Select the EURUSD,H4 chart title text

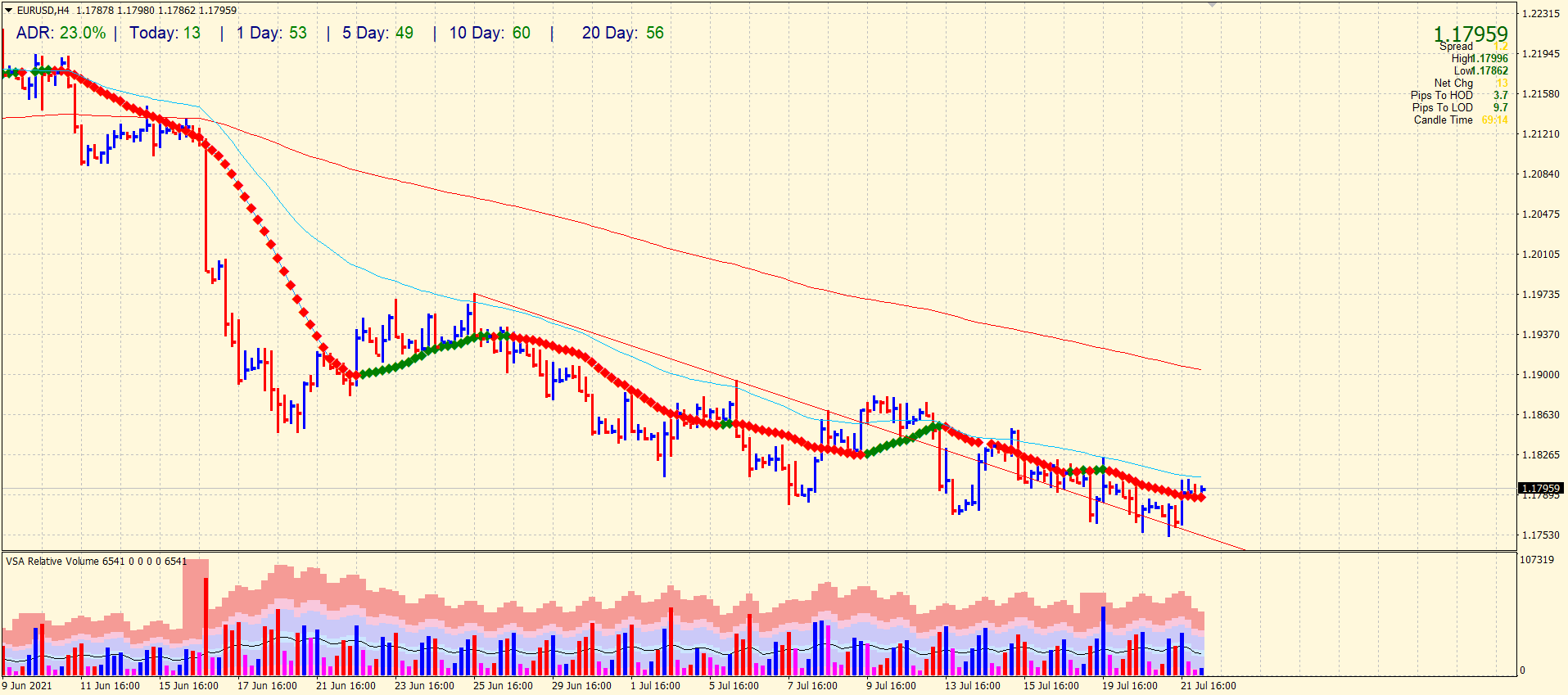coord(43,11)
